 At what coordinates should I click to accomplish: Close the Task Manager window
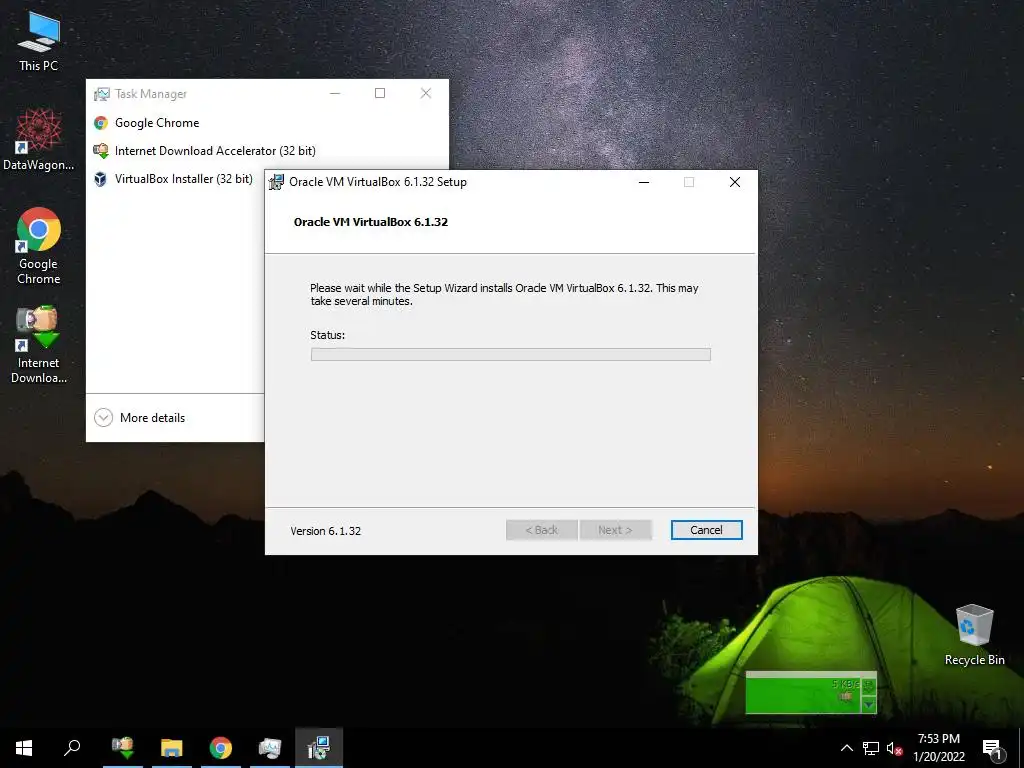point(426,93)
